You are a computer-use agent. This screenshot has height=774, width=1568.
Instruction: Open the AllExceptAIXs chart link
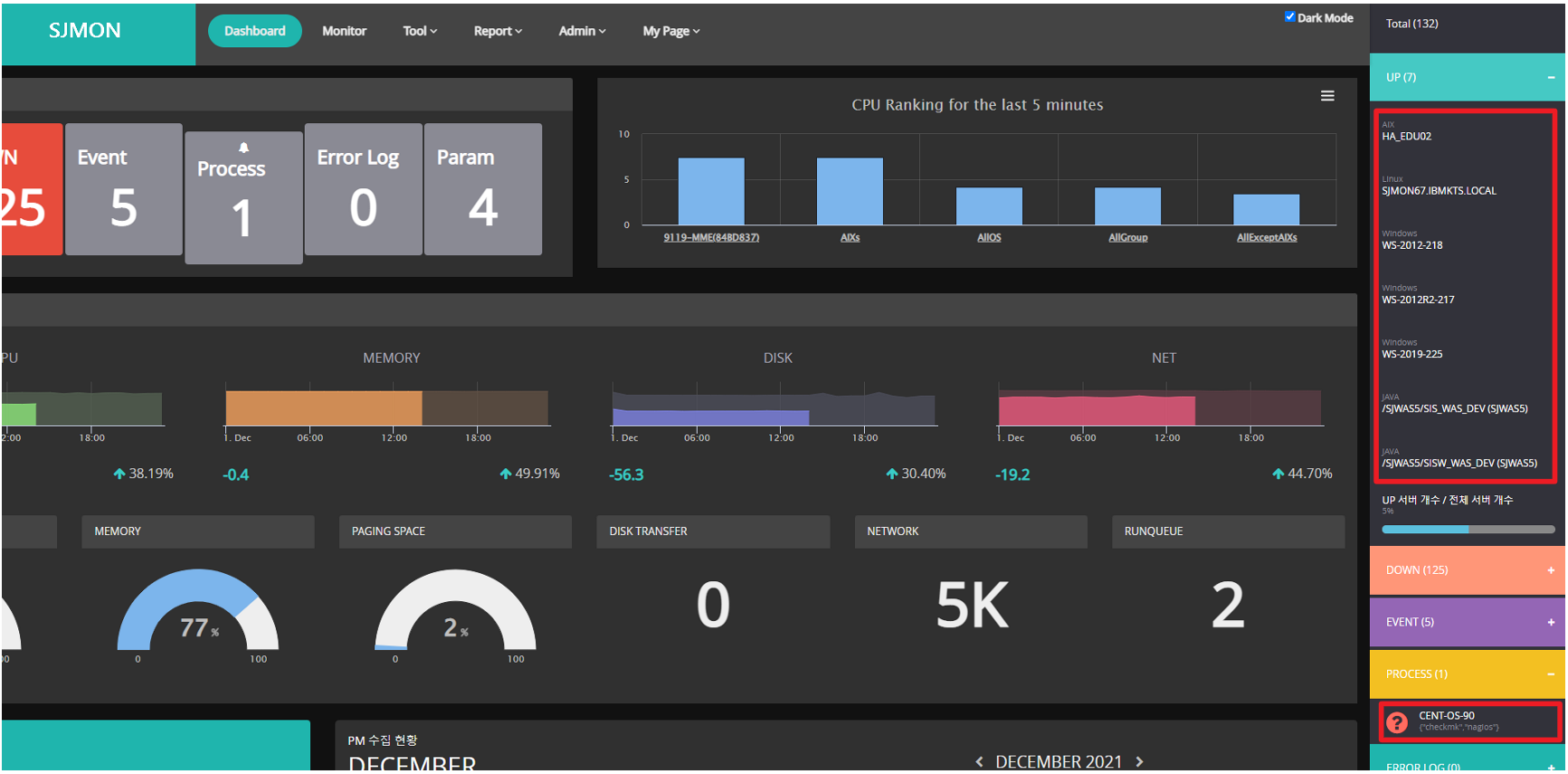click(x=1267, y=237)
